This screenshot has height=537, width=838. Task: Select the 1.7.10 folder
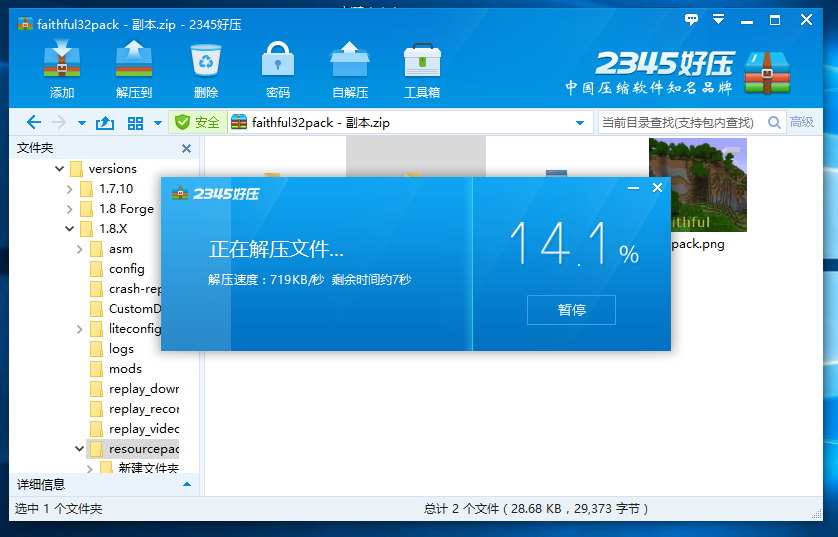point(107,189)
